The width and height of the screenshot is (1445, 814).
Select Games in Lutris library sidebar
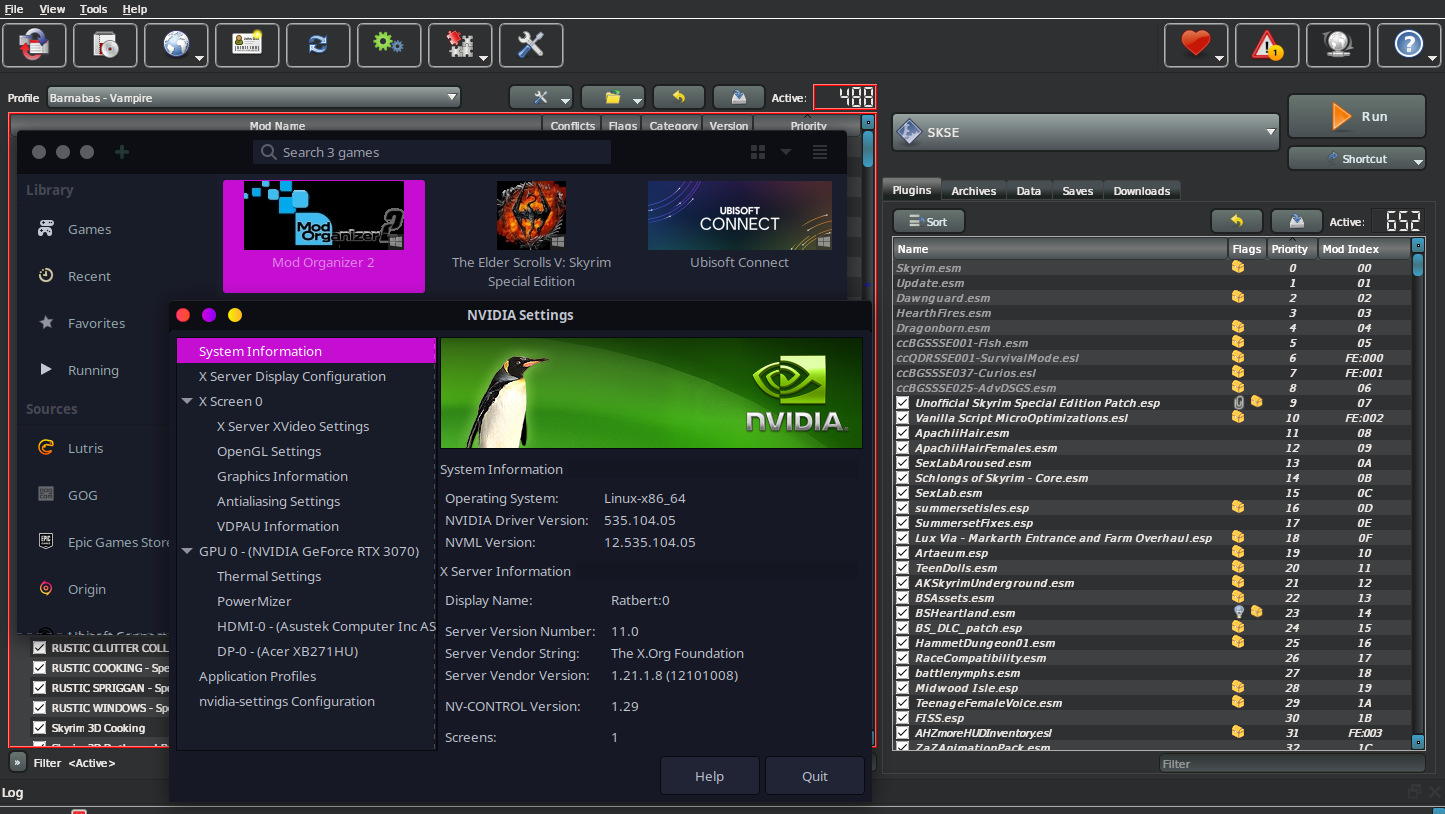tap(90, 229)
